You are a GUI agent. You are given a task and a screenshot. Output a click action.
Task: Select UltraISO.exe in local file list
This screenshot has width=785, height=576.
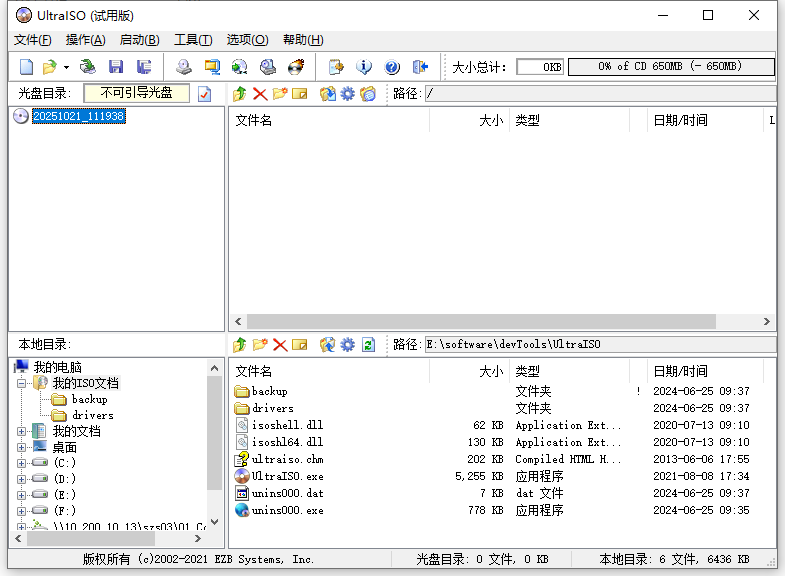point(287,476)
